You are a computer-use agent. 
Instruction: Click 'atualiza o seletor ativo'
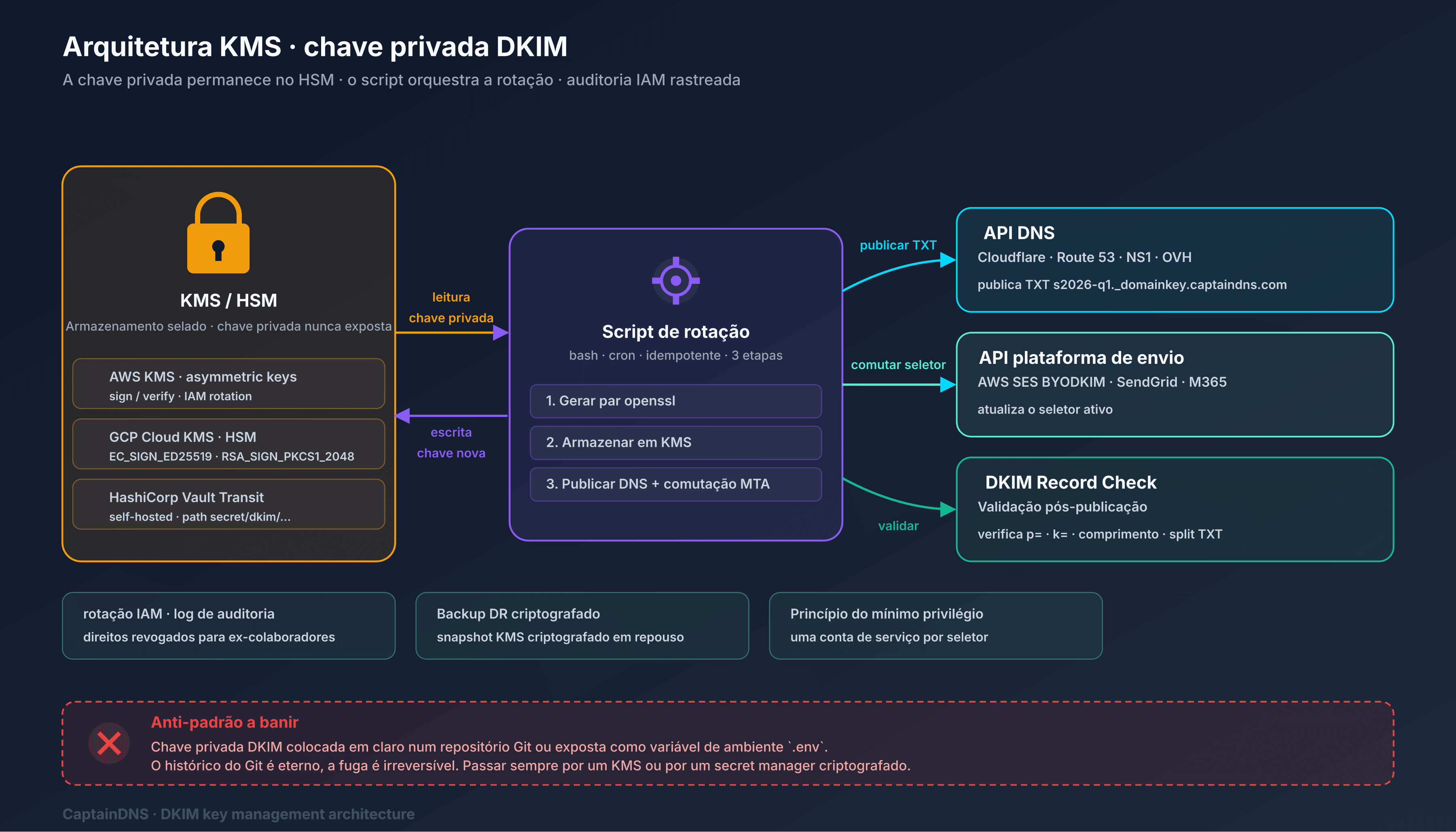(1045, 410)
